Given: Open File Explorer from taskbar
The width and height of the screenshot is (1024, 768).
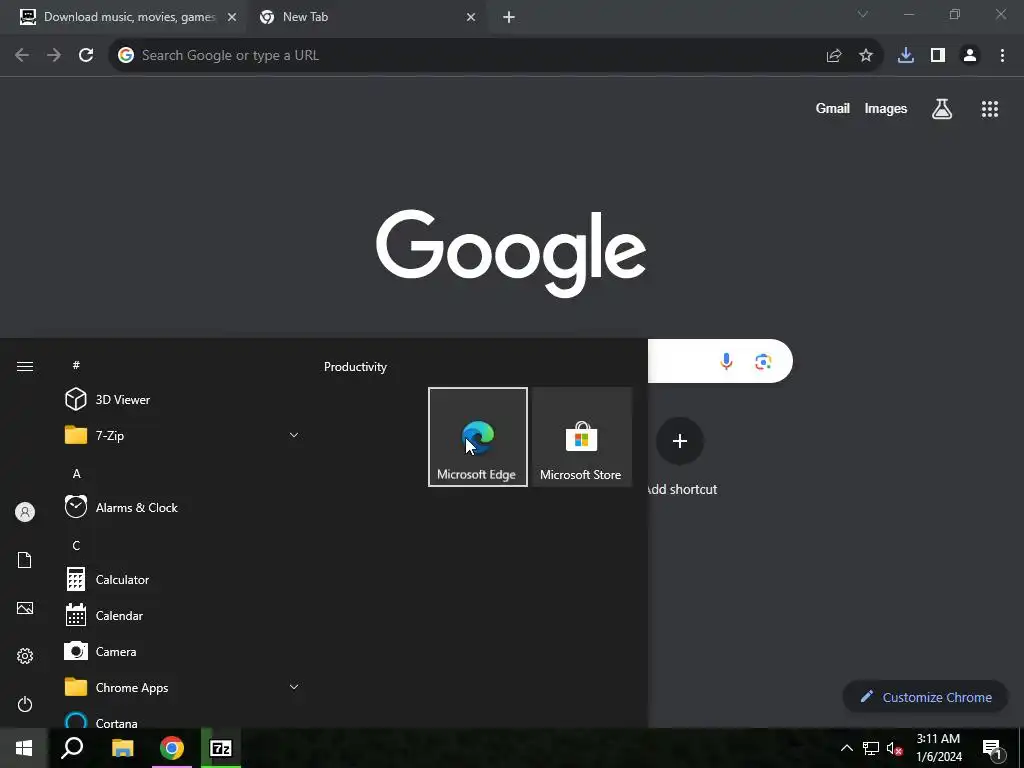Looking at the screenshot, I should point(122,748).
